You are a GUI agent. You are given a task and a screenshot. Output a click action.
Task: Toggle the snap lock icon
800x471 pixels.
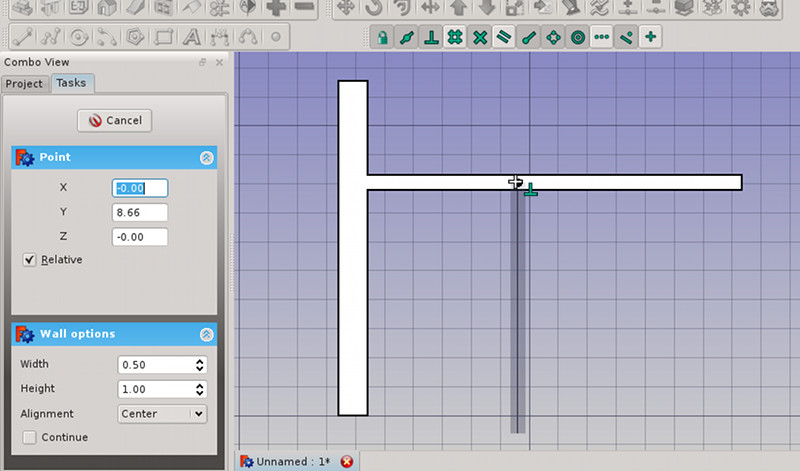[x=382, y=37]
